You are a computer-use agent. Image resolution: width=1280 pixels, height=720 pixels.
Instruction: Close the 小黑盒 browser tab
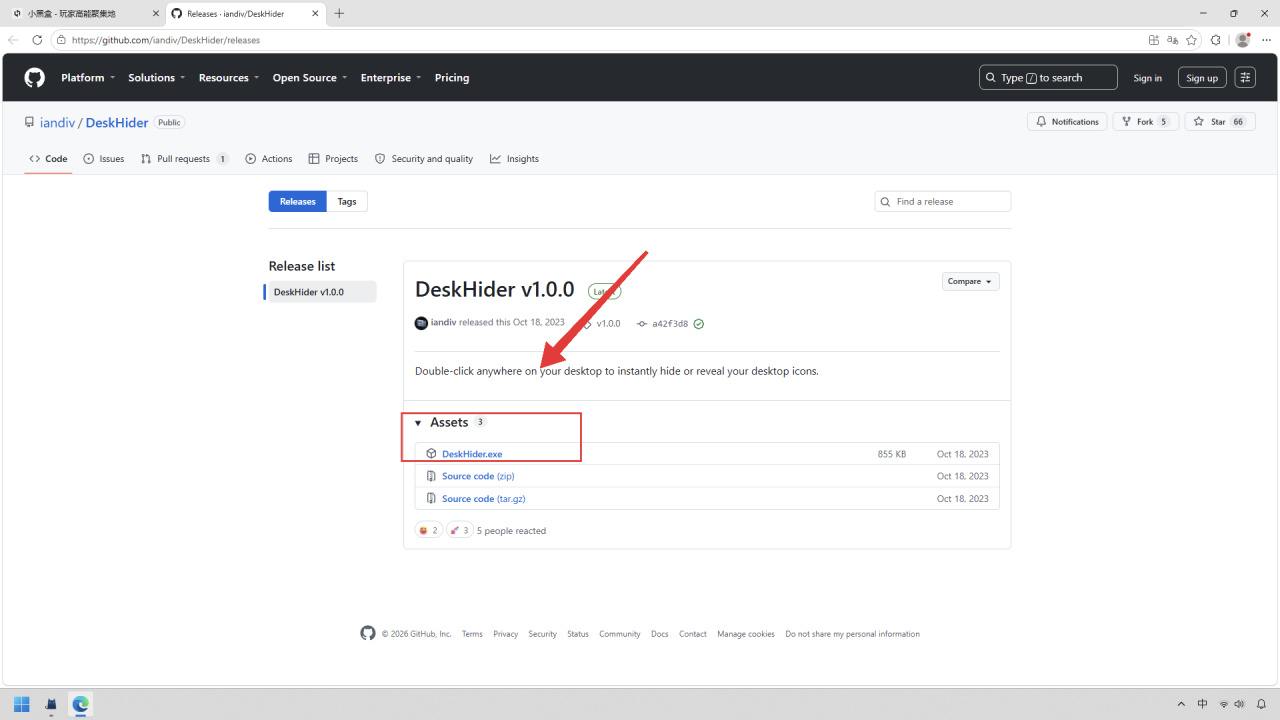154,13
